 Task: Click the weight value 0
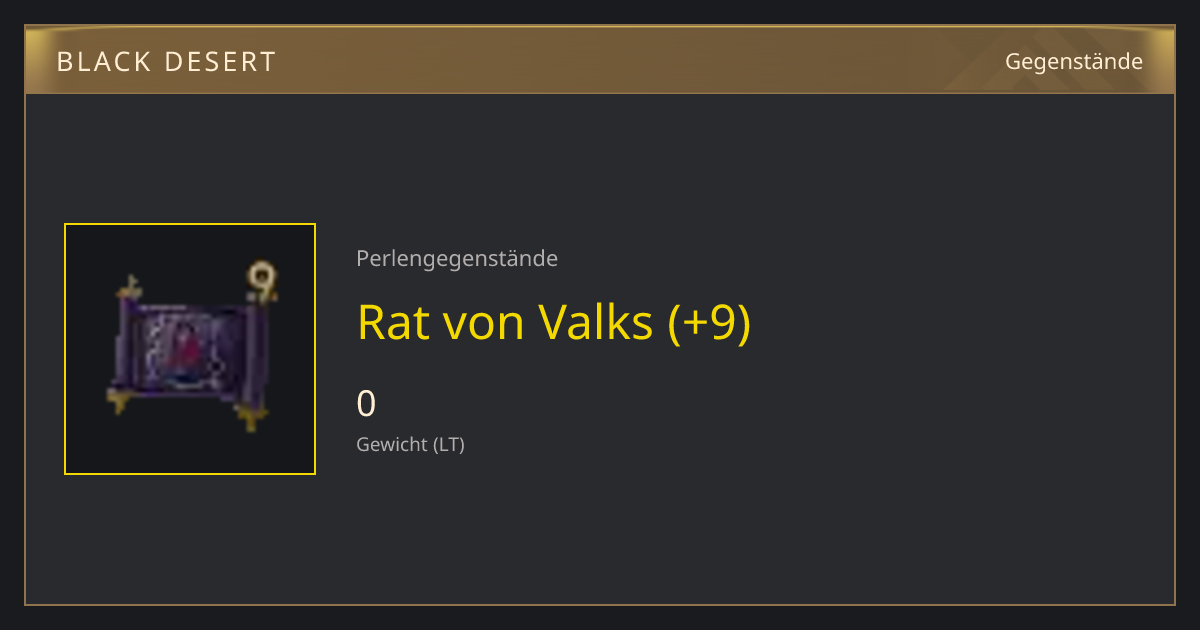point(366,404)
